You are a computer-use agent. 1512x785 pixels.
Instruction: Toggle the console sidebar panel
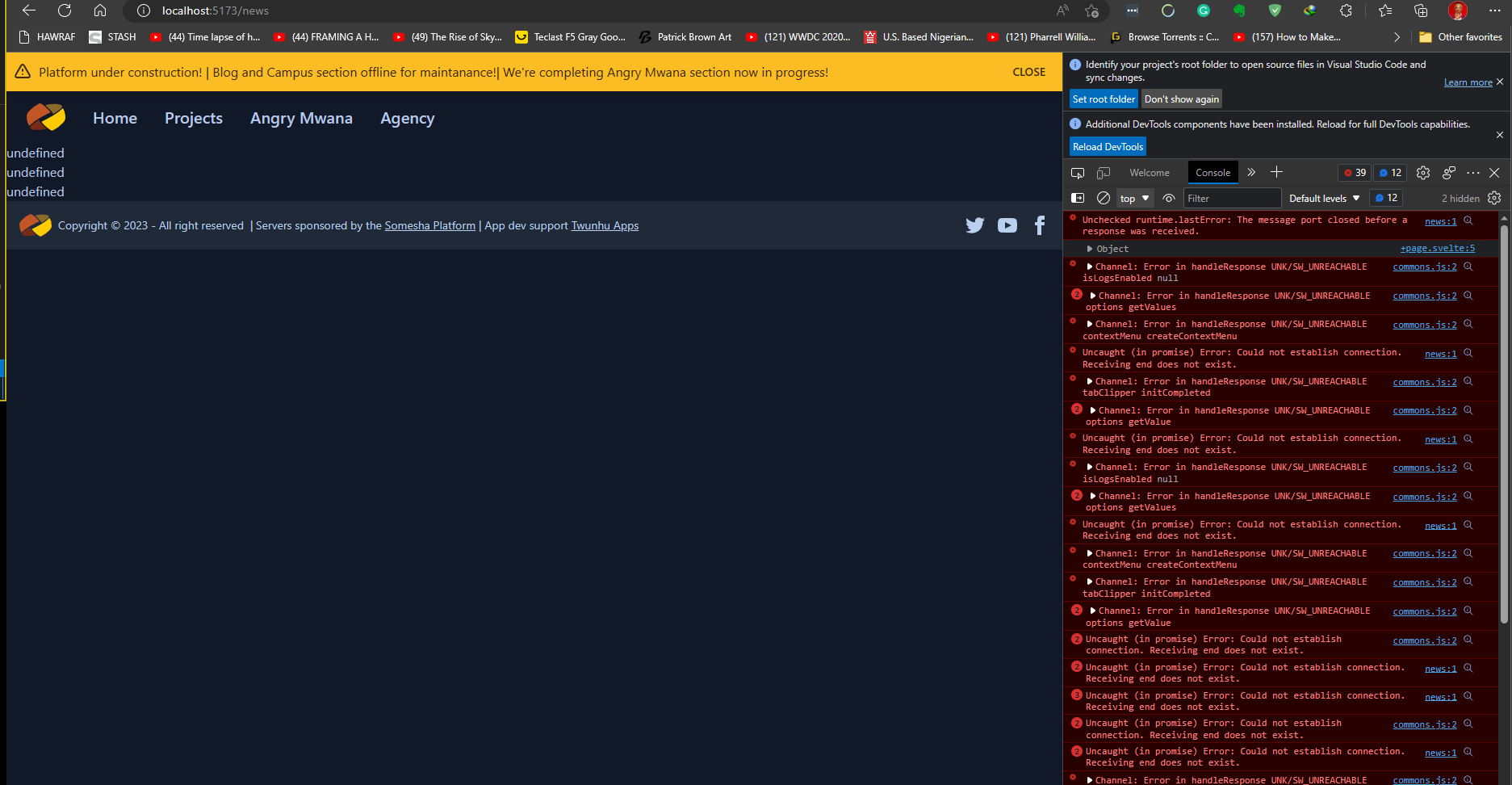click(1078, 198)
